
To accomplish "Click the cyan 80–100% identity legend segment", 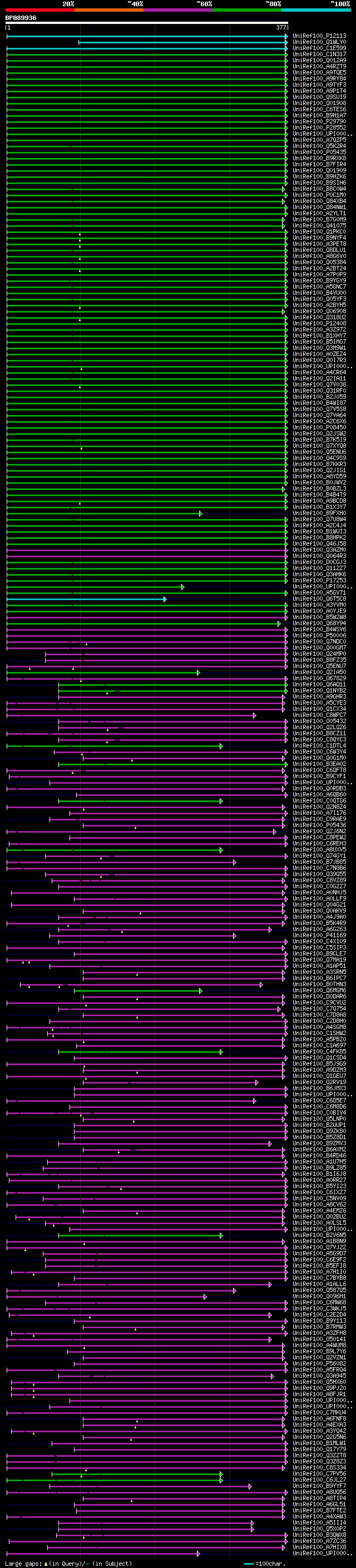I will [316, 10].
